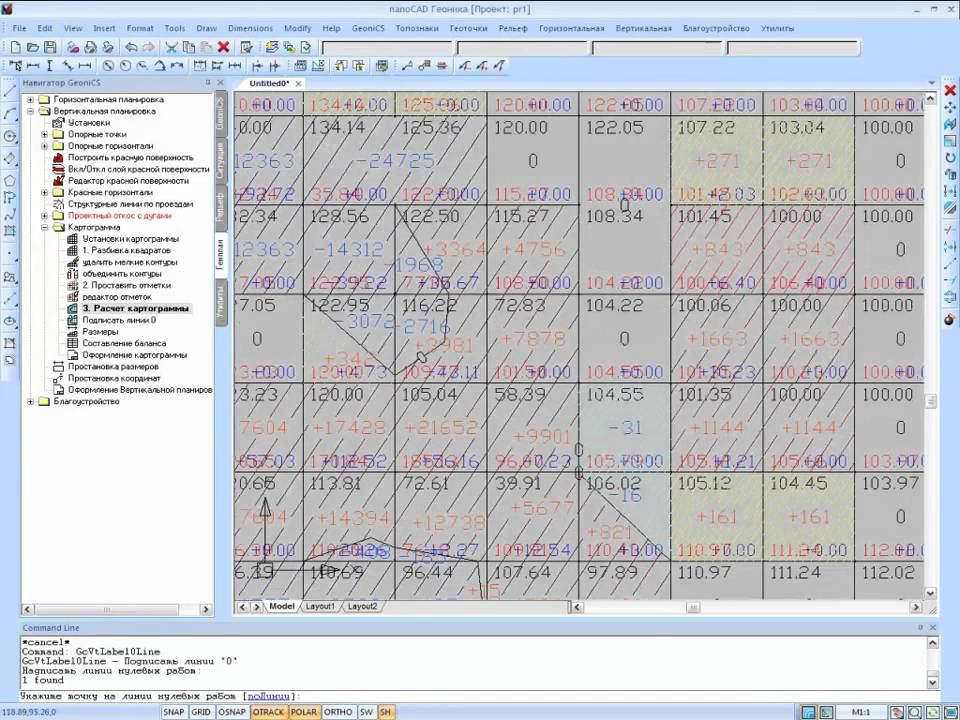Open 'Редактор красной поверхности'
960x720 pixels.
[x=128, y=181]
